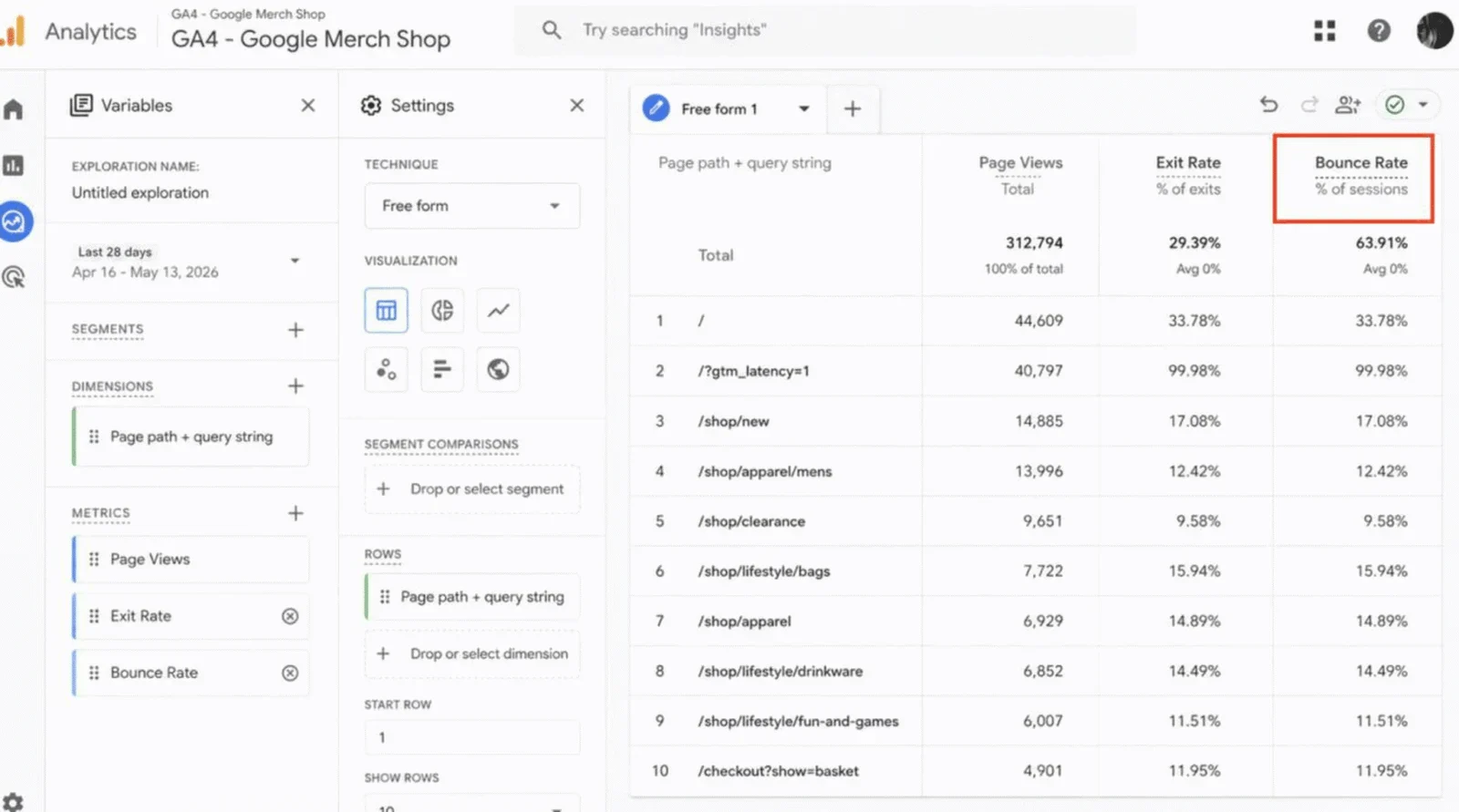Select the Bounce Rate metric chip

[191, 673]
